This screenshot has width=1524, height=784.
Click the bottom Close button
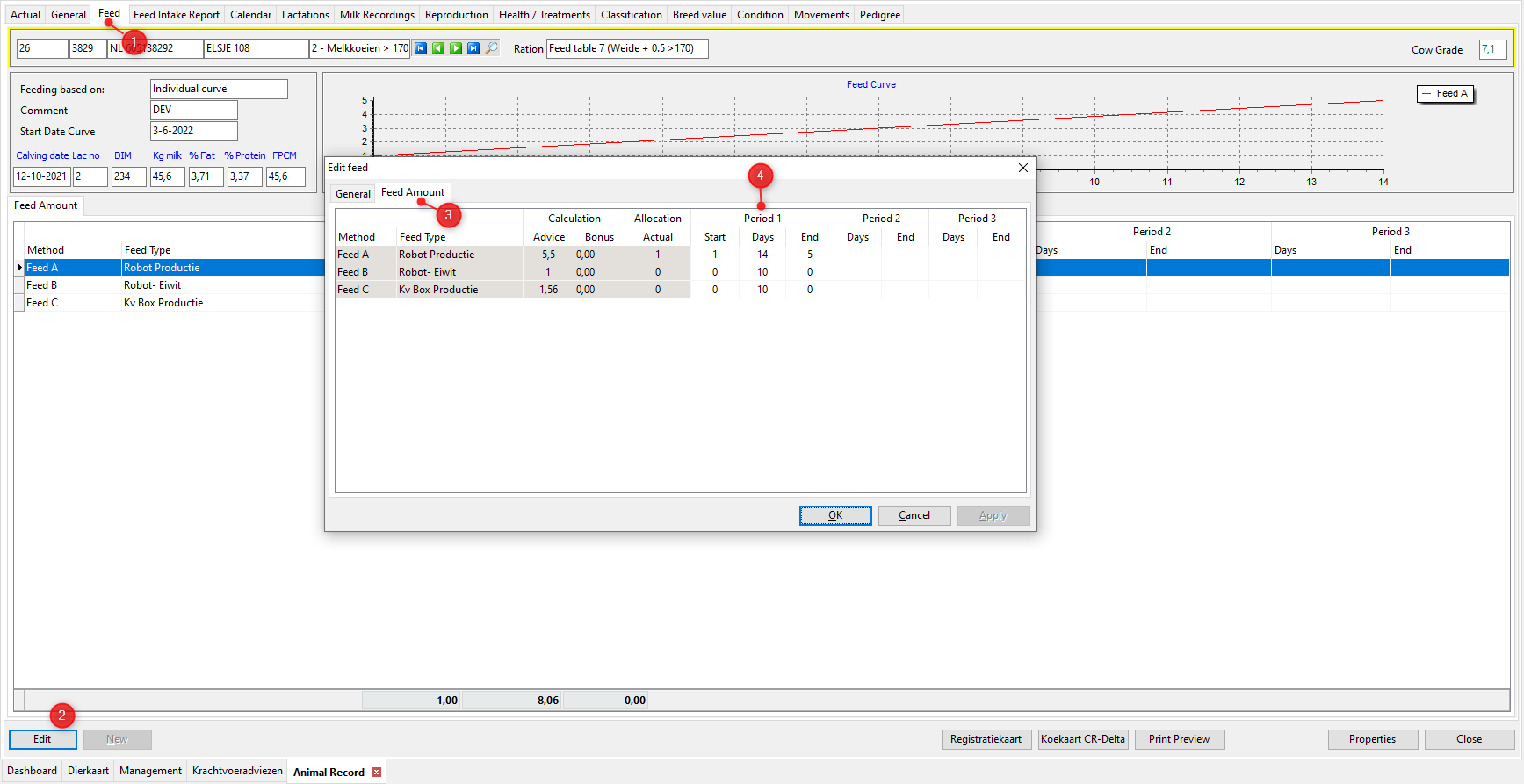pyautogui.click(x=1470, y=739)
